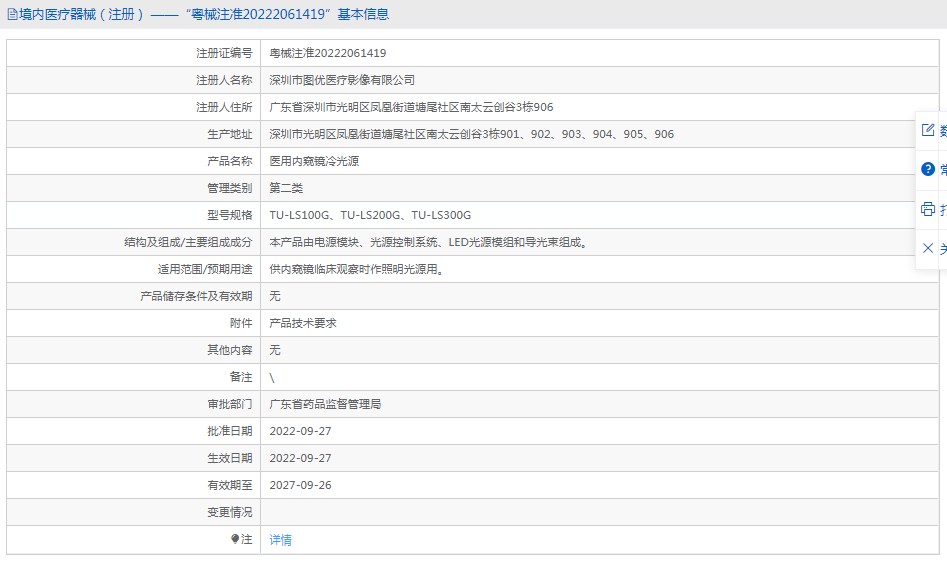The width and height of the screenshot is (947, 563).
Task: Click intended use text 供内窥镜临床观察时作照明光源用
Action: tap(357, 269)
